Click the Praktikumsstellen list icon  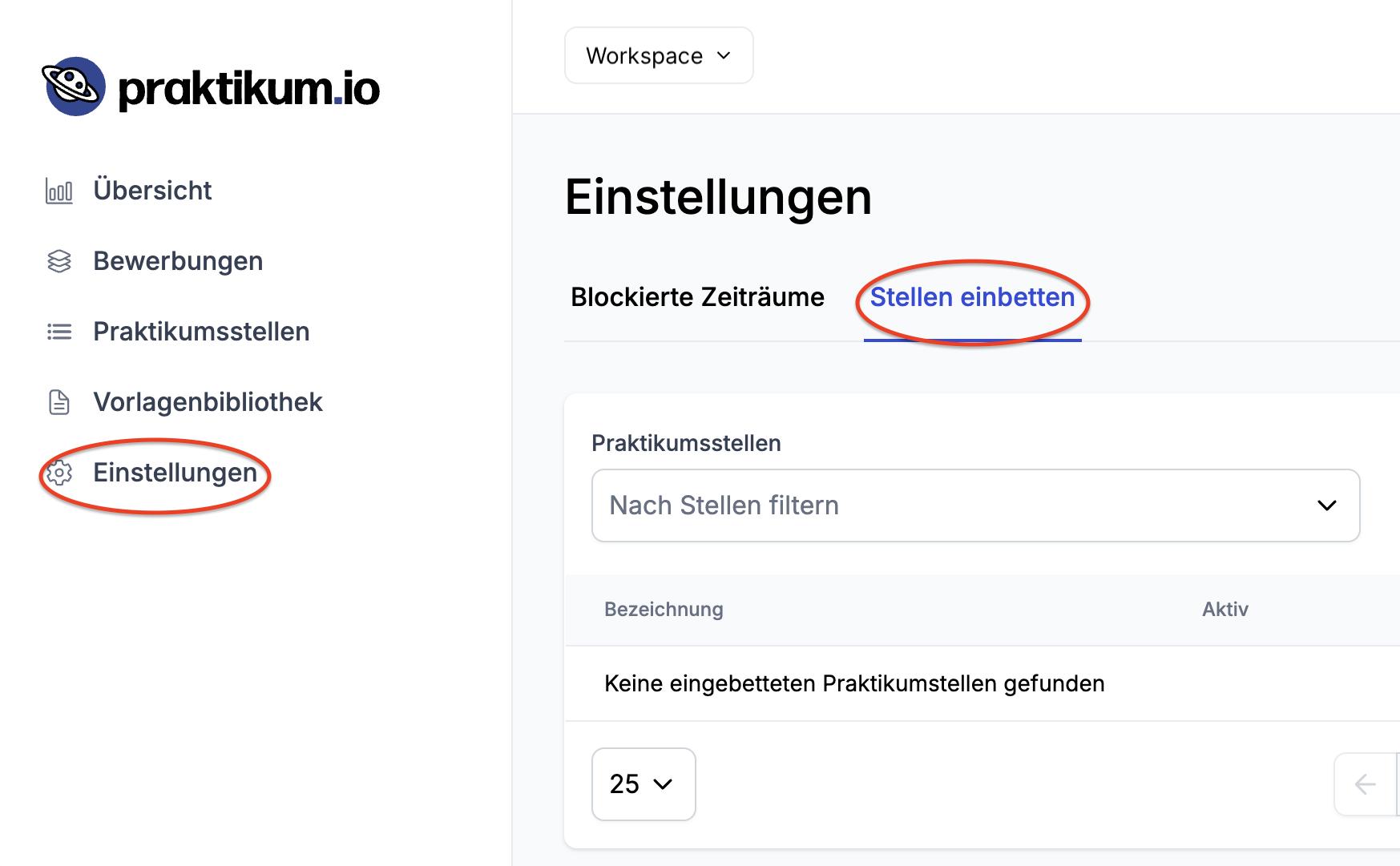pos(59,331)
